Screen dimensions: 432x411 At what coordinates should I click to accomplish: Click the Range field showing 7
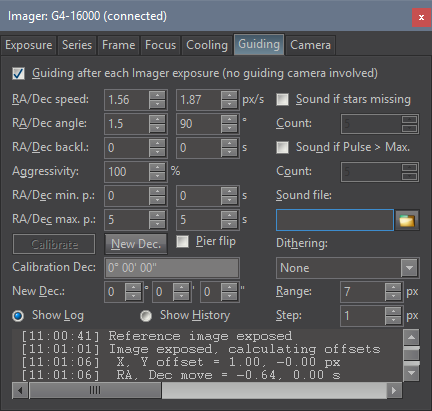(363, 292)
